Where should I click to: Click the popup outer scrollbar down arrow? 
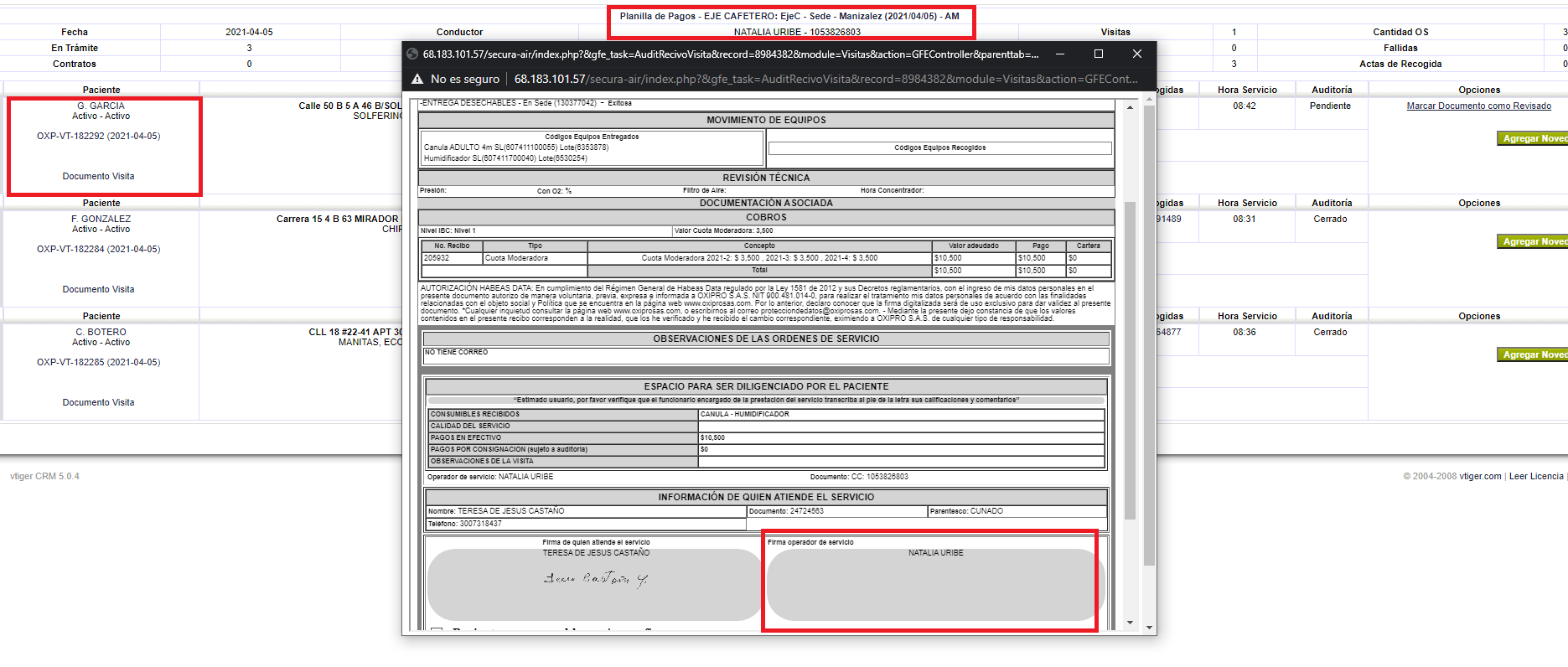[1149, 628]
